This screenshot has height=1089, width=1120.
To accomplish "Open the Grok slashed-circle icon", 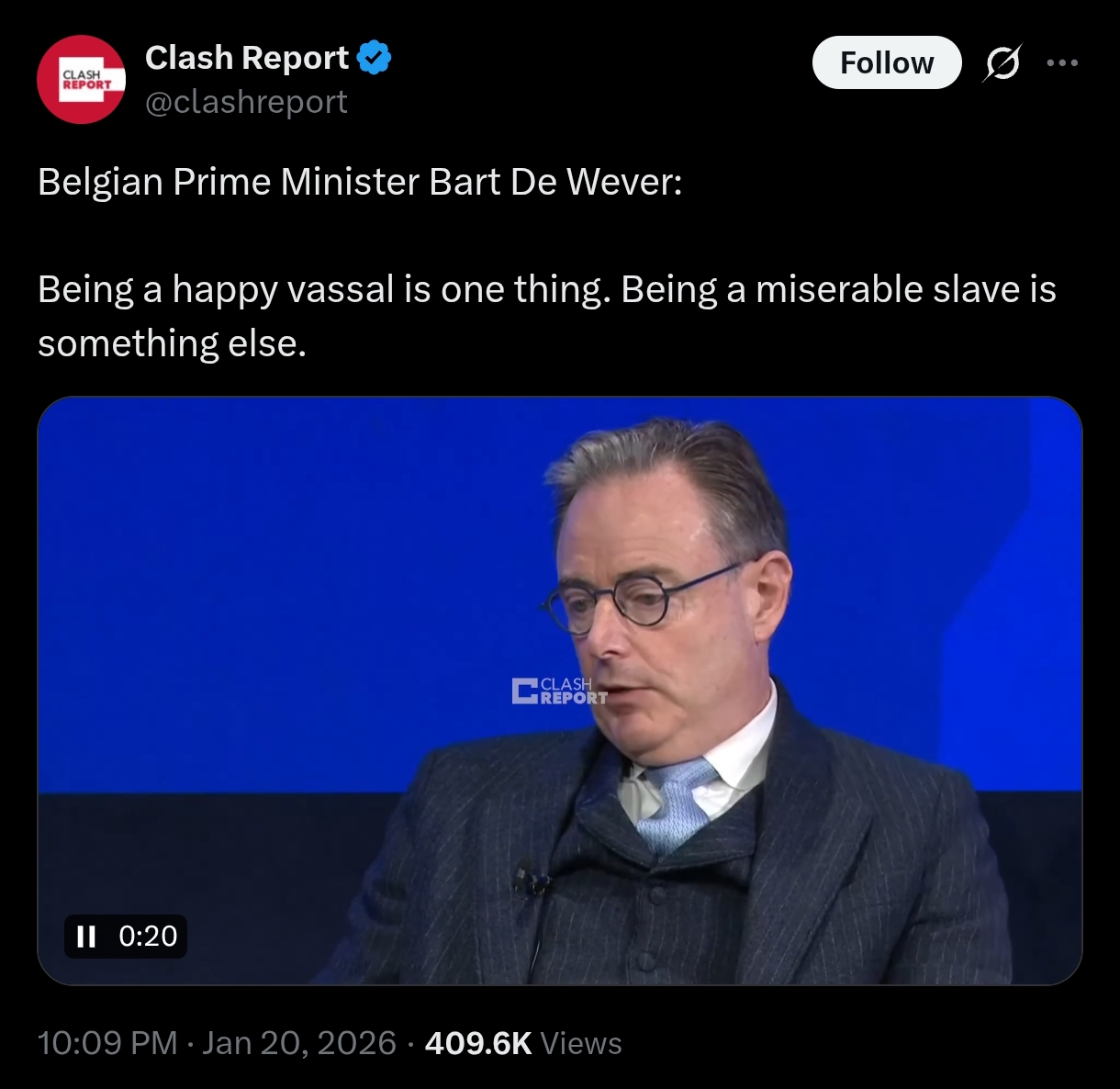I will [1002, 63].
